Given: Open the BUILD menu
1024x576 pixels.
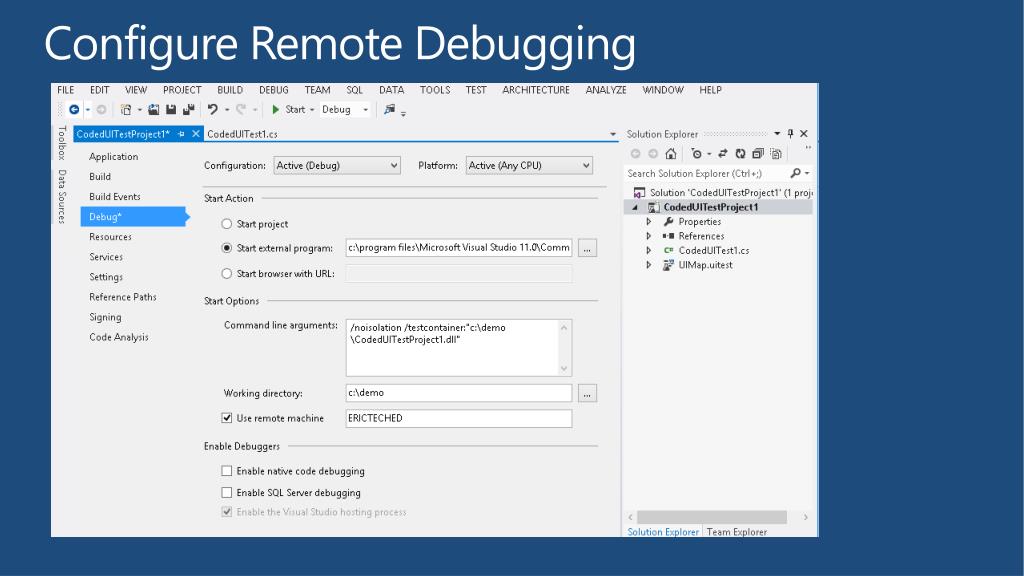Looking at the screenshot, I should pyautogui.click(x=230, y=90).
